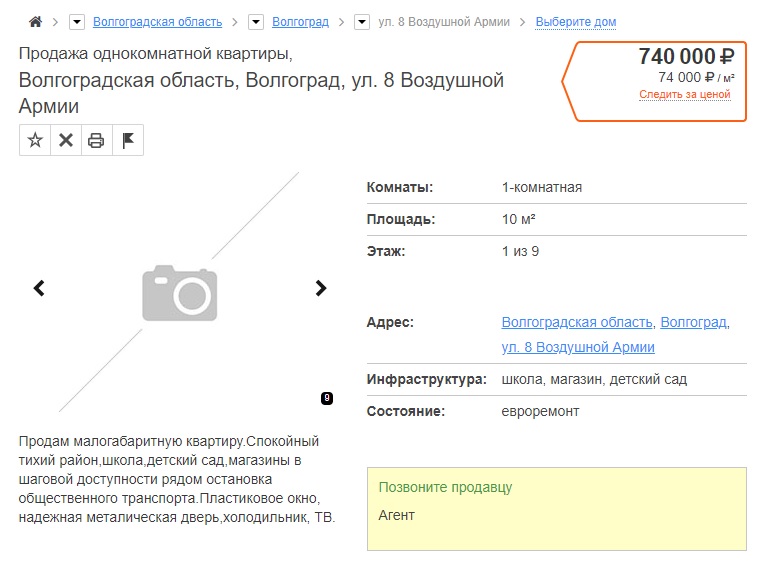Viewport: 760px width, 565px height.
Task: Open the Волгоград breadcrumb link
Action: [300, 22]
